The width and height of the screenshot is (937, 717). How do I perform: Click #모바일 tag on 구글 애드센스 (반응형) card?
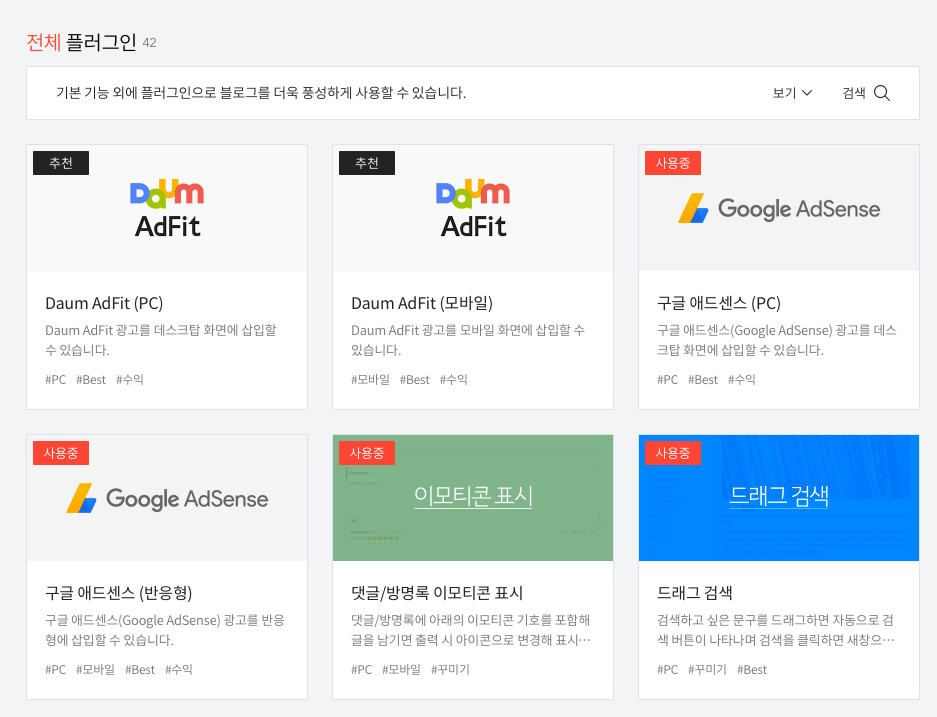(x=96, y=670)
